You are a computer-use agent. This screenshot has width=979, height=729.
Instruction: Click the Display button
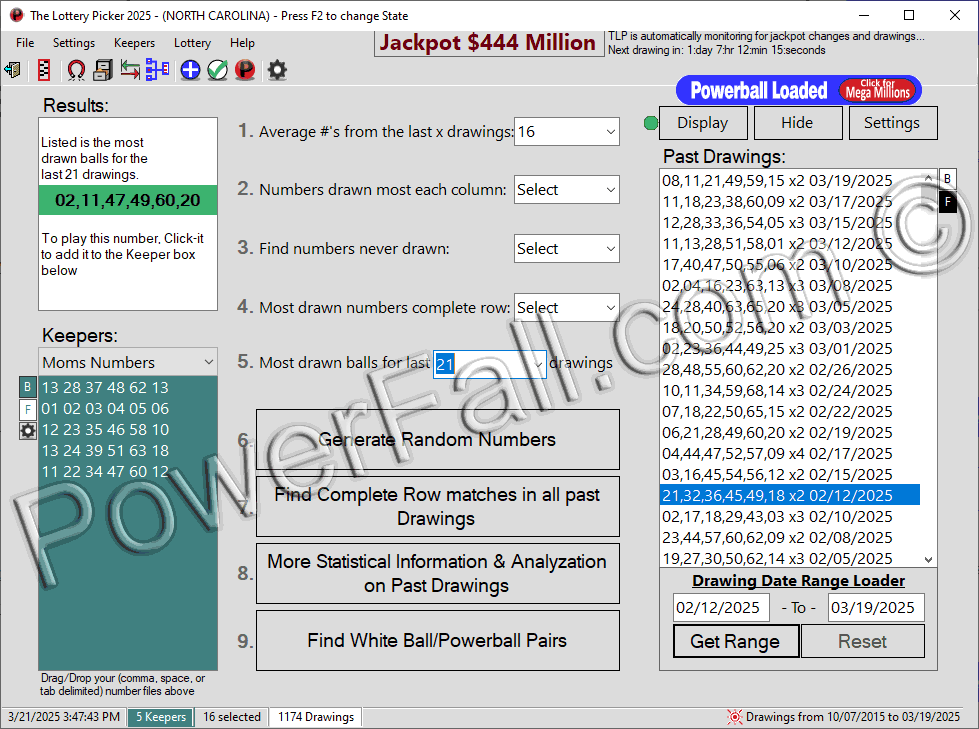tap(703, 123)
